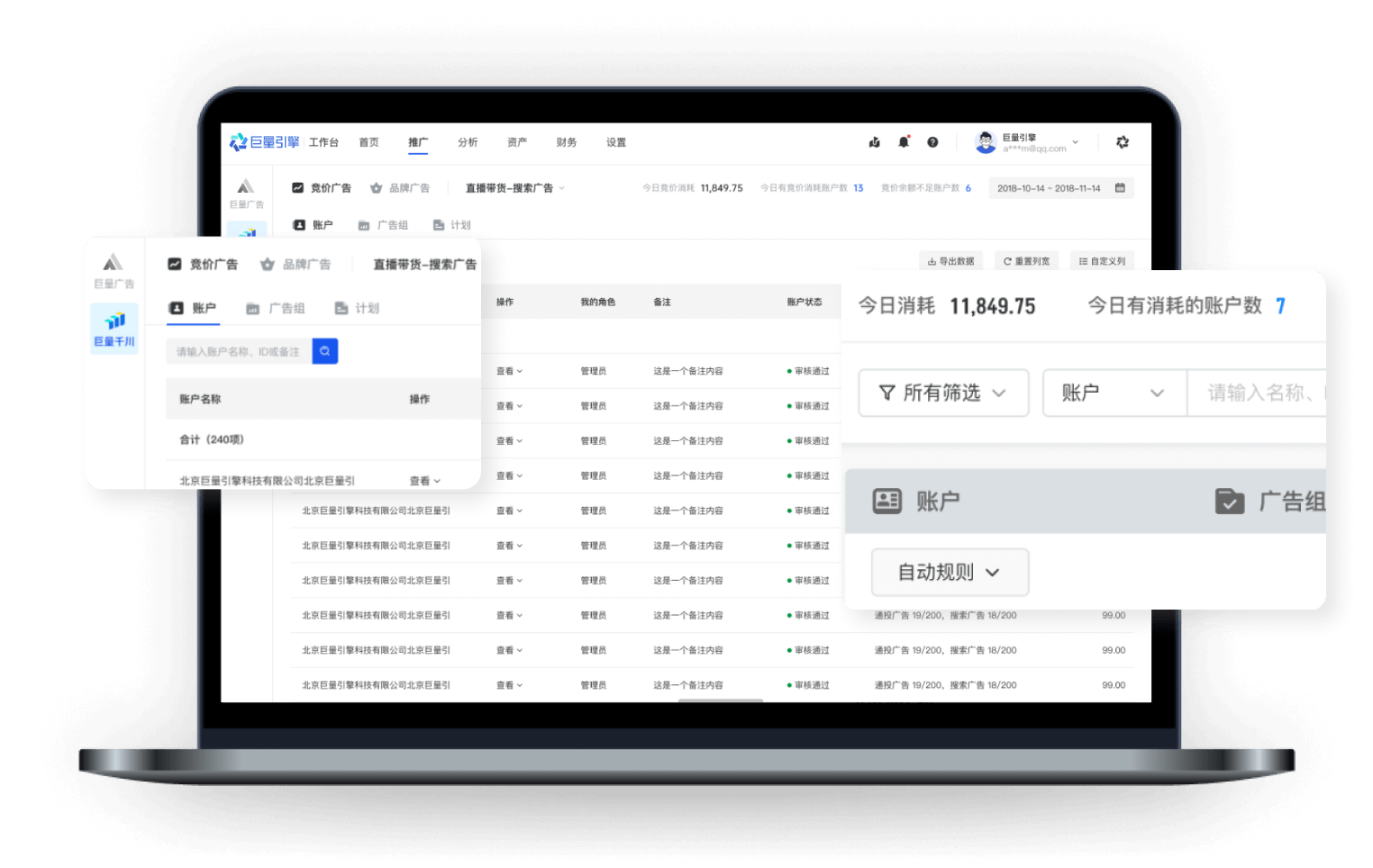Switch to the 分析 top menu
The height and width of the screenshot is (868, 1373).
click(468, 142)
